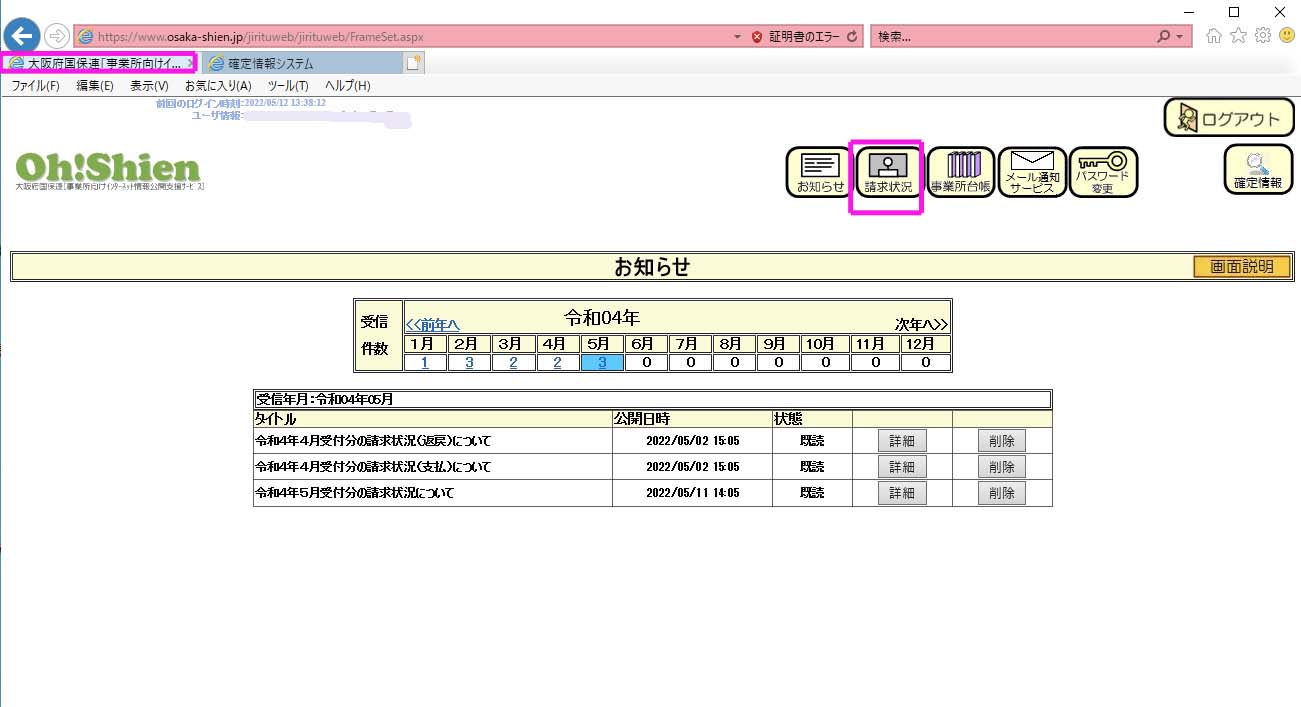Refresh the page with the reload icon
The width and height of the screenshot is (1301, 707).
(x=852, y=36)
